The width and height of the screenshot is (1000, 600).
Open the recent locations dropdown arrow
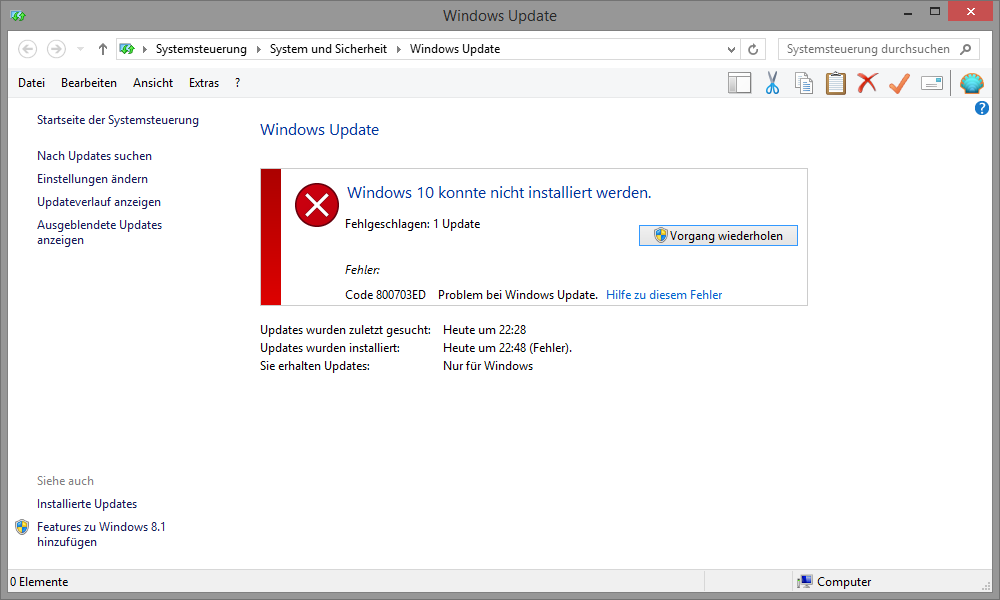coord(80,49)
